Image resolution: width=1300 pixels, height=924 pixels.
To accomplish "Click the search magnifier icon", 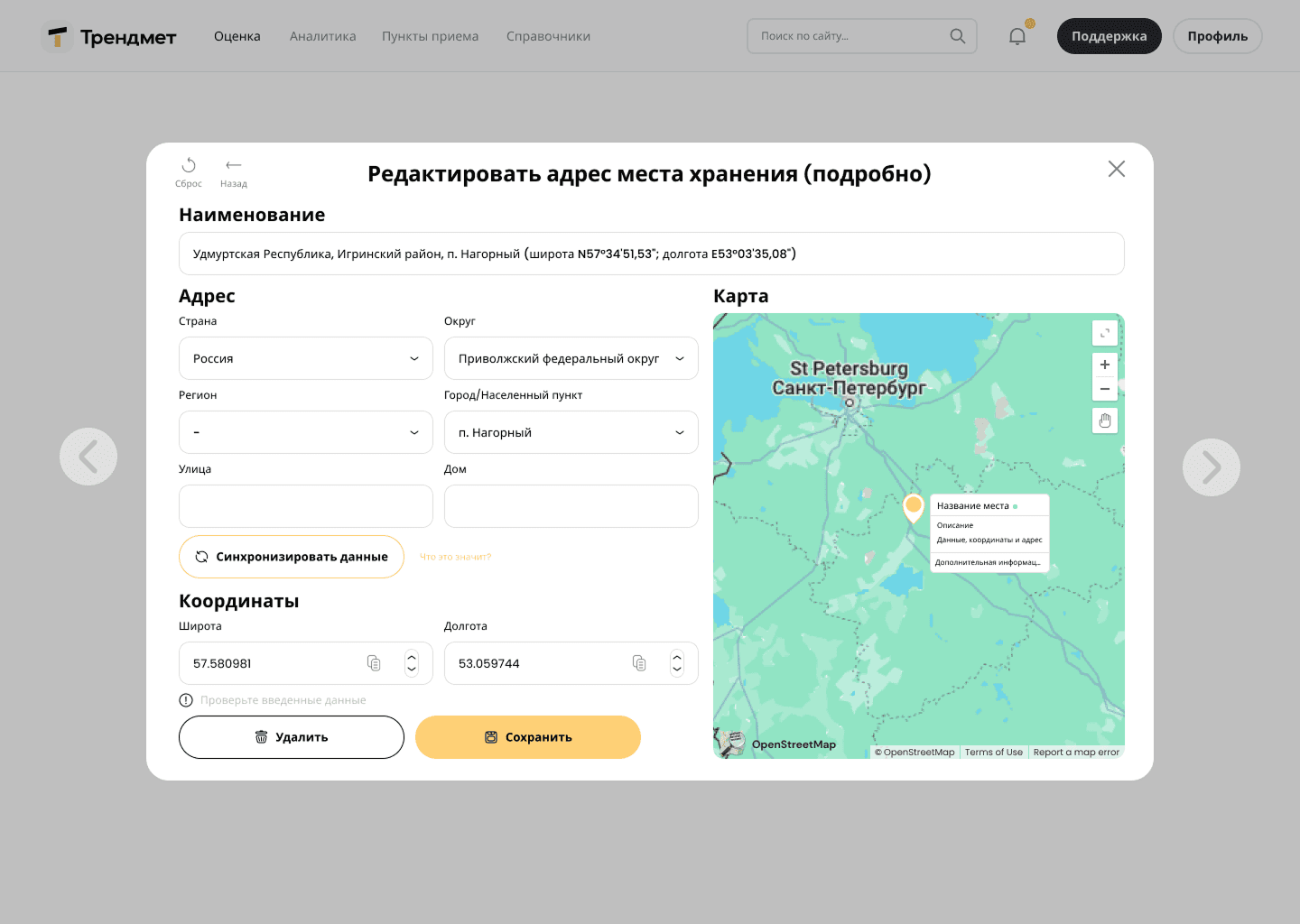I will (x=958, y=36).
